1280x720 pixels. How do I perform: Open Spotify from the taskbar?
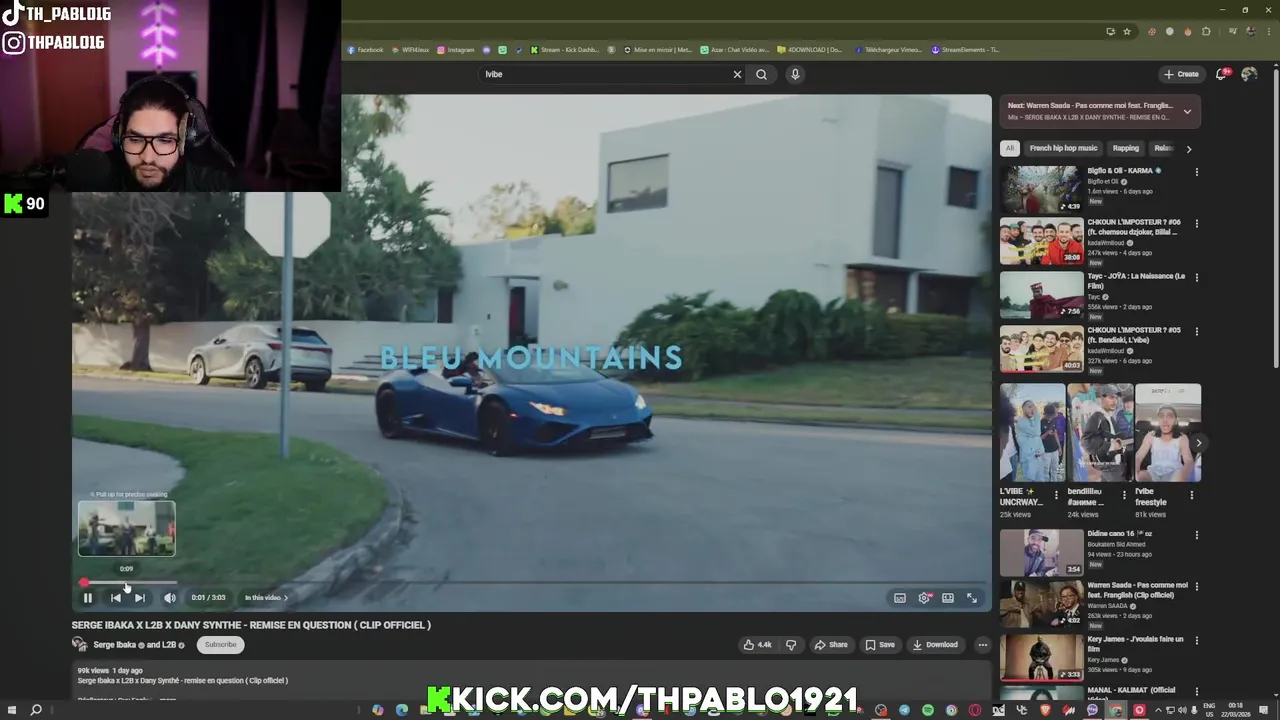(928, 710)
